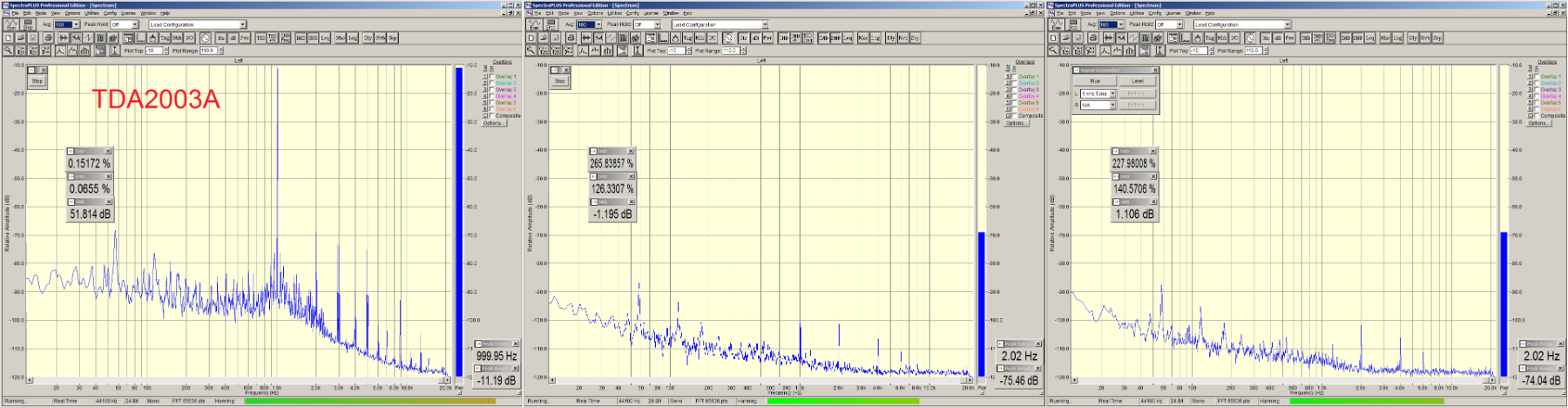
Task: Open the 1 kHz Tone dropdown in Signal Generator
Action: click(1112, 93)
